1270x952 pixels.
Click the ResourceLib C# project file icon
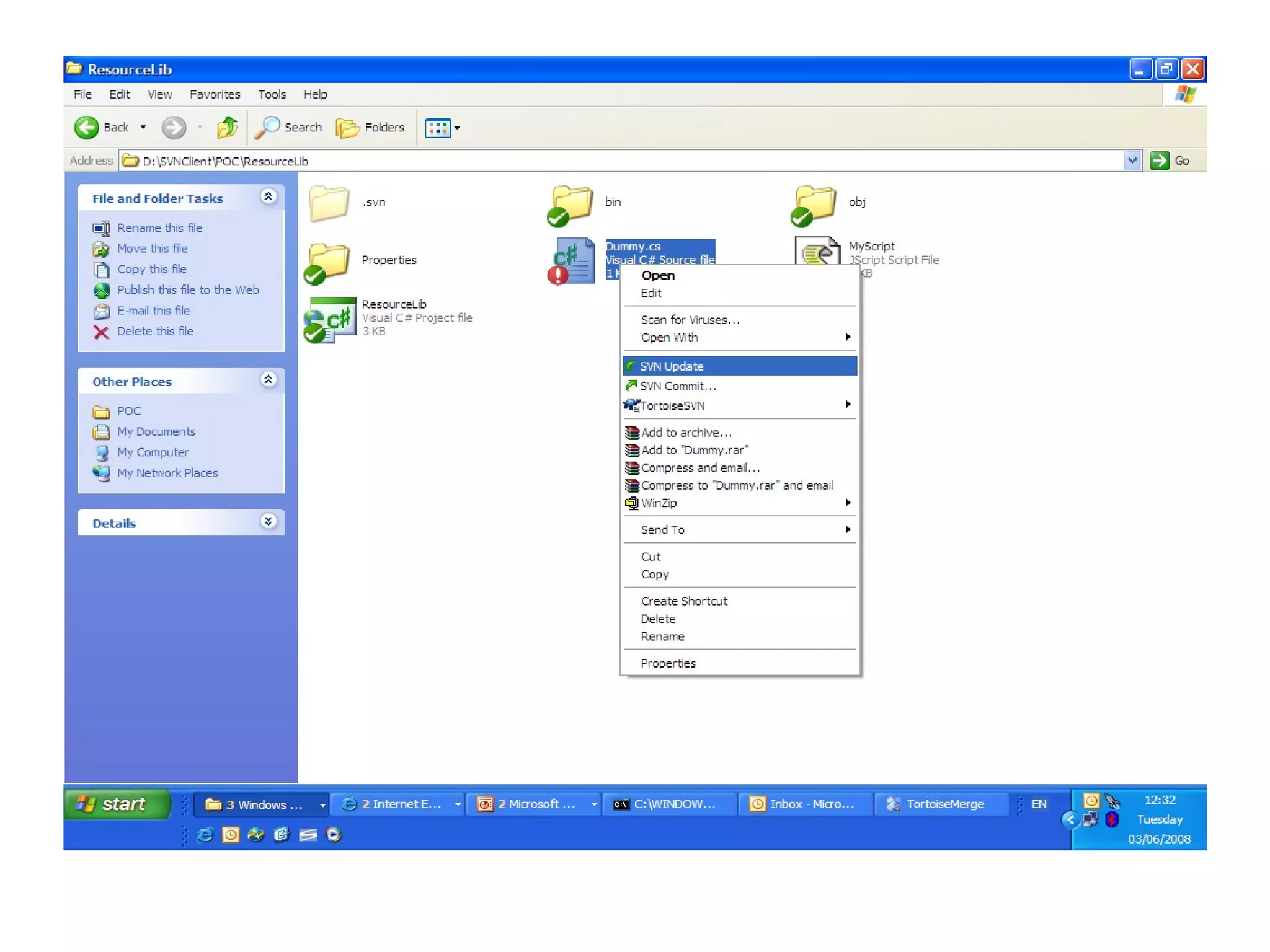click(x=332, y=319)
